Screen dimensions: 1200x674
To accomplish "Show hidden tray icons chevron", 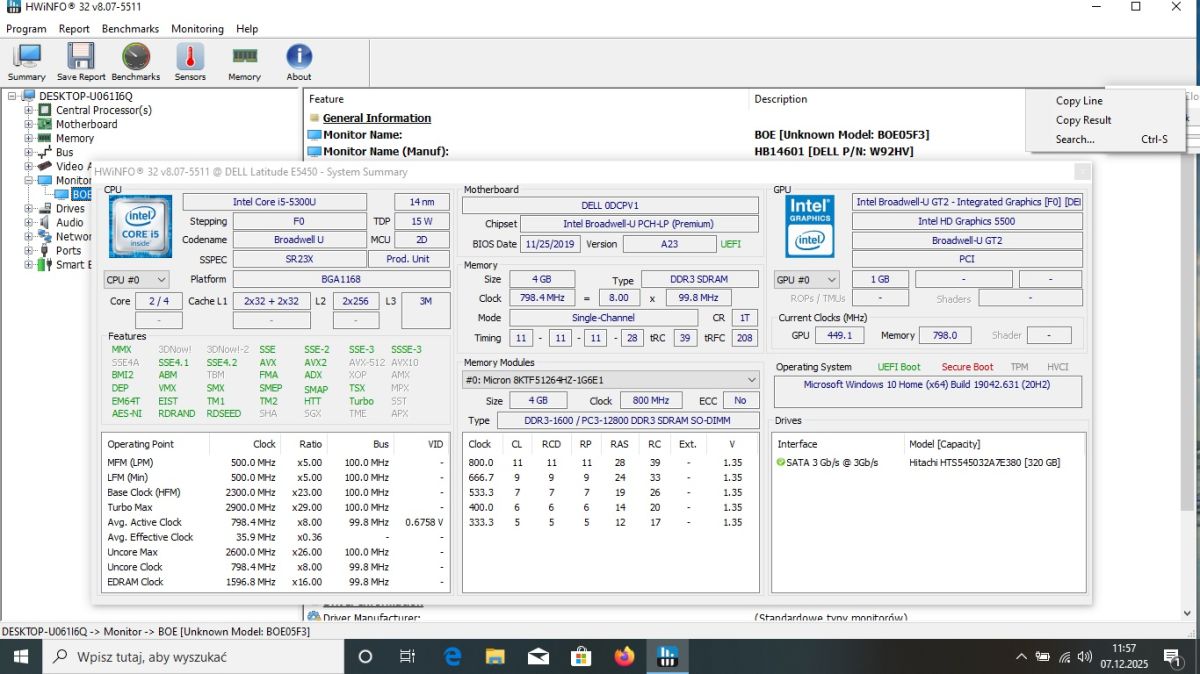I will point(1021,657).
